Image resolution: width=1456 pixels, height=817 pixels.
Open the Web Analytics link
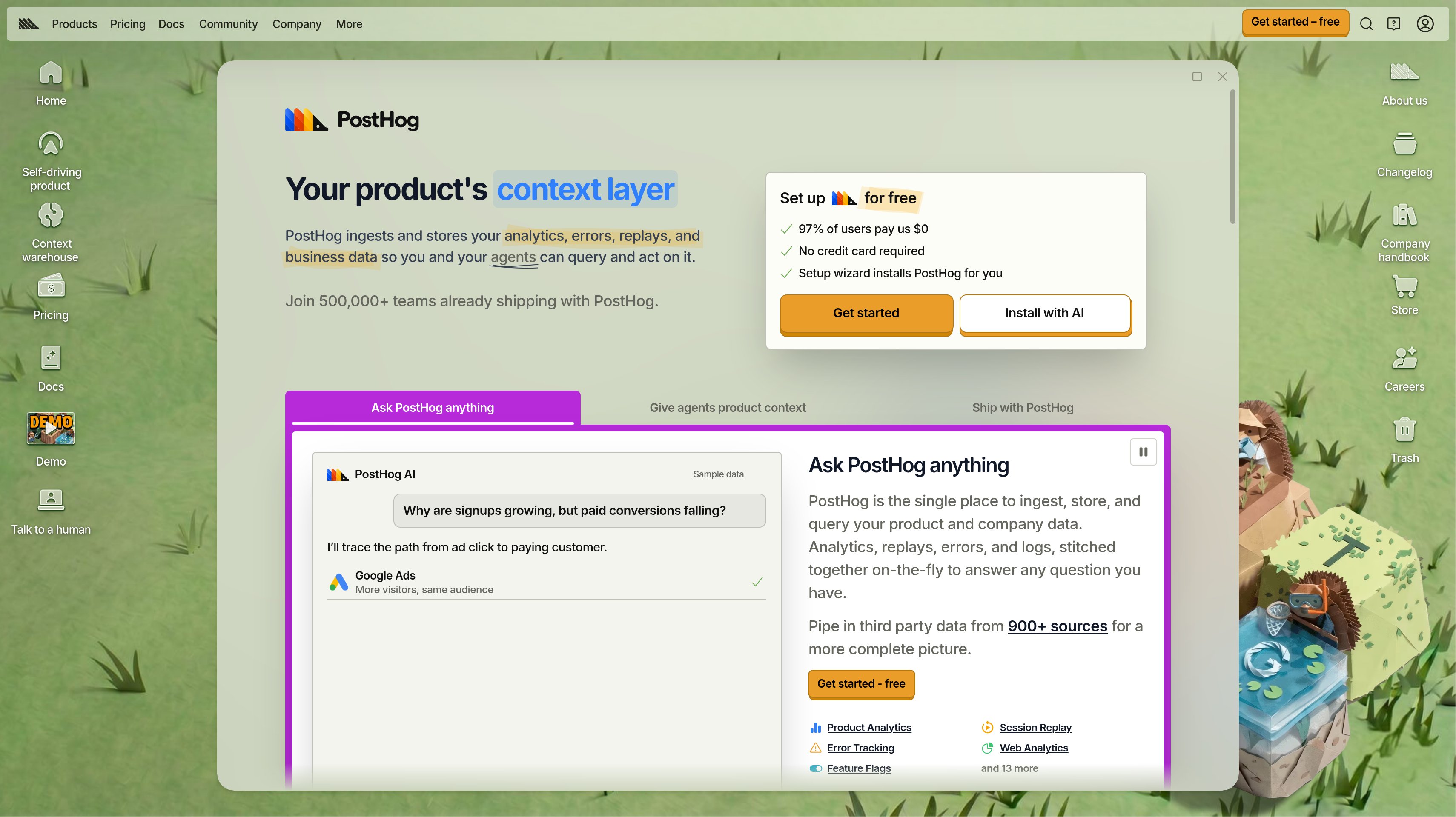click(x=1034, y=748)
